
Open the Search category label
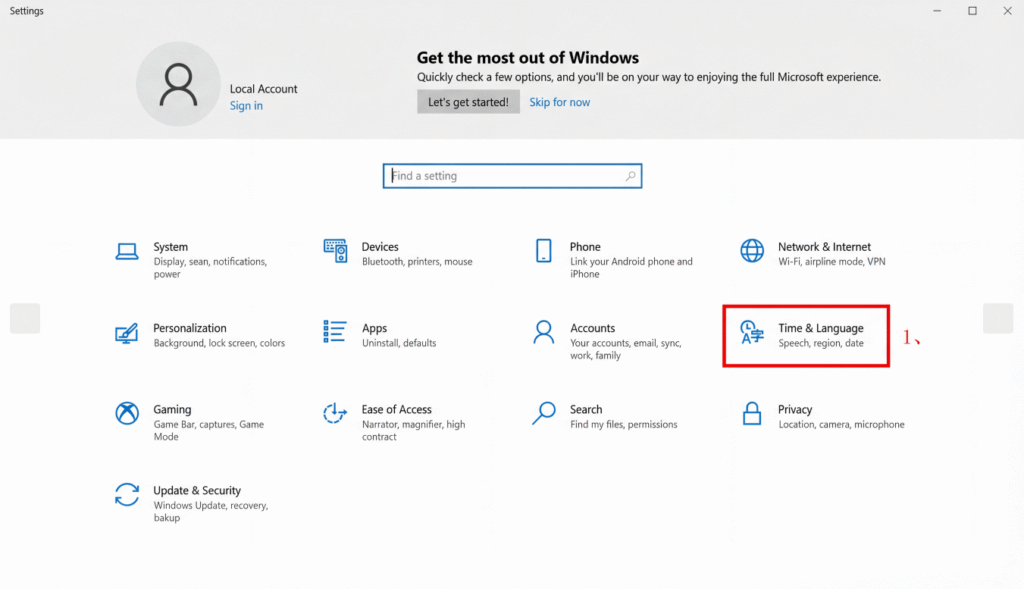(586, 409)
